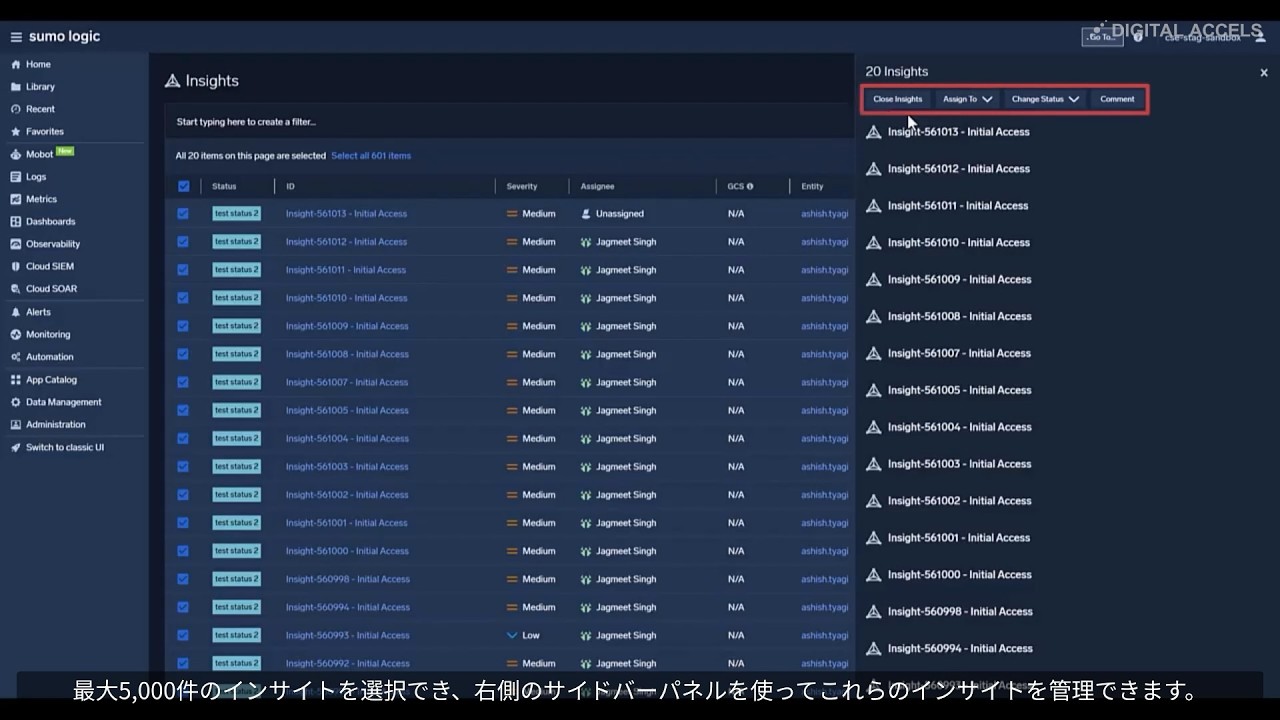Click the GCS info icon in header
The width and height of the screenshot is (1280, 720).
point(750,186)
